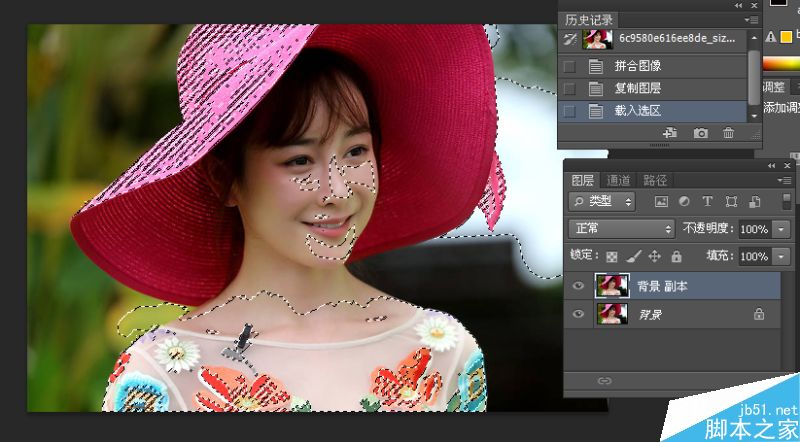Hide the 背景 layer
This screenshot has height=442, width=800.
click(x=578, y=314)
